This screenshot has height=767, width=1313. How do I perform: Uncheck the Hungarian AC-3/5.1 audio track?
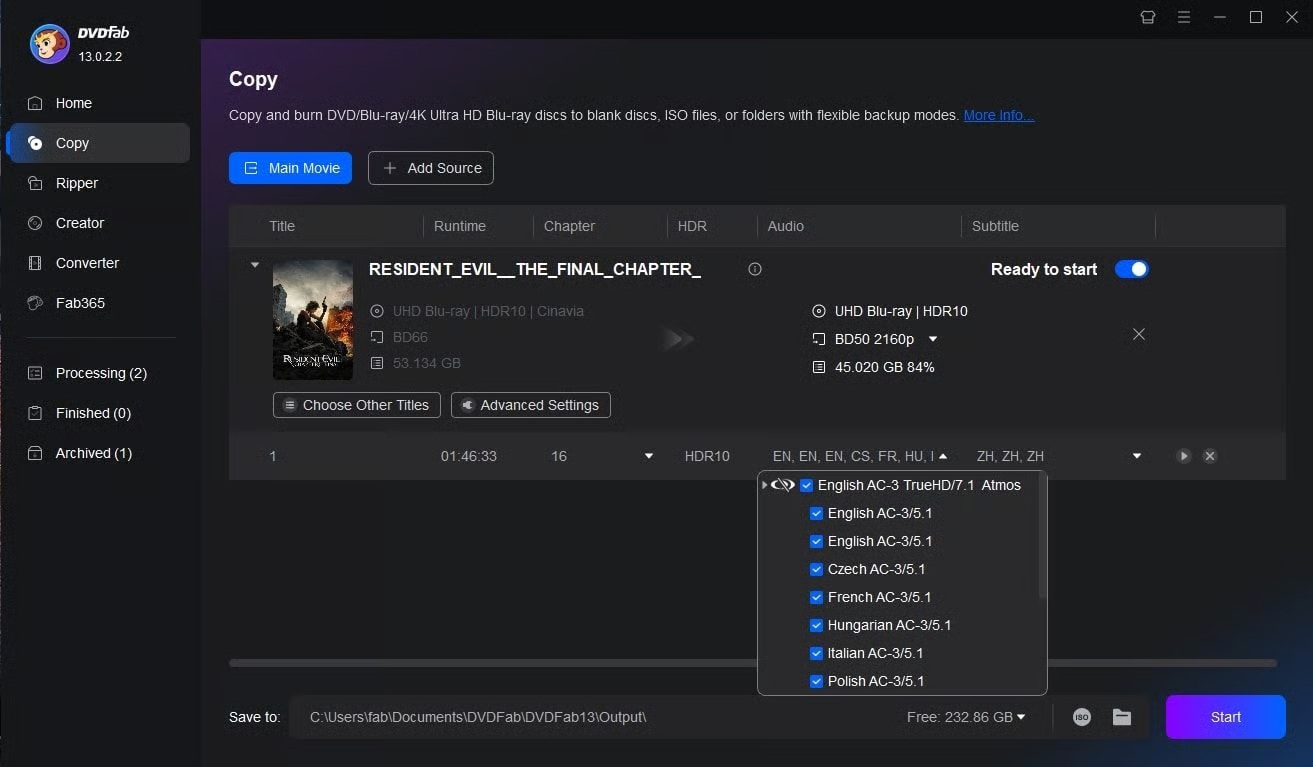(x=816, y=625)
